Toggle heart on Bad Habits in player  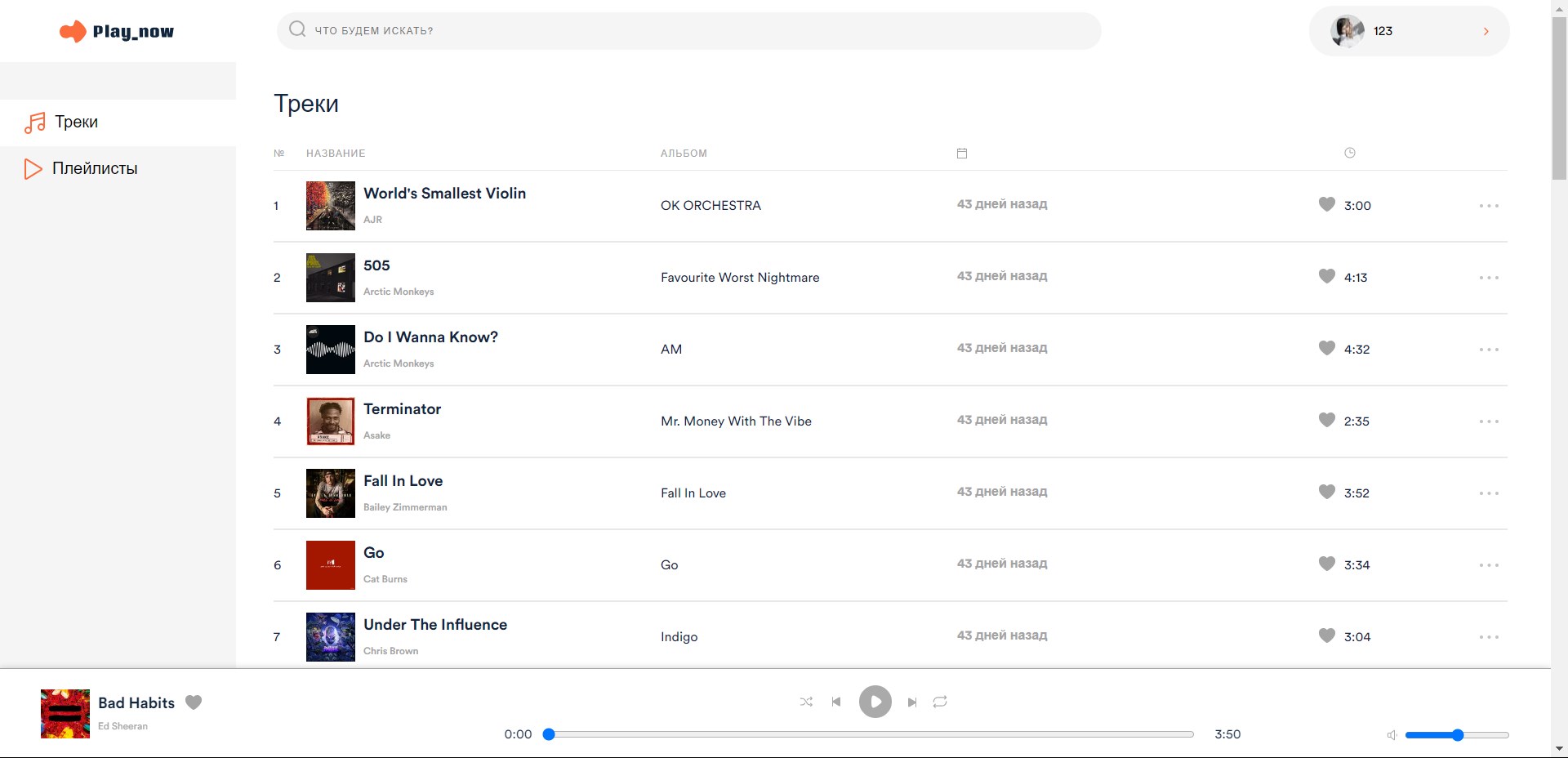(x=194, y=702)
